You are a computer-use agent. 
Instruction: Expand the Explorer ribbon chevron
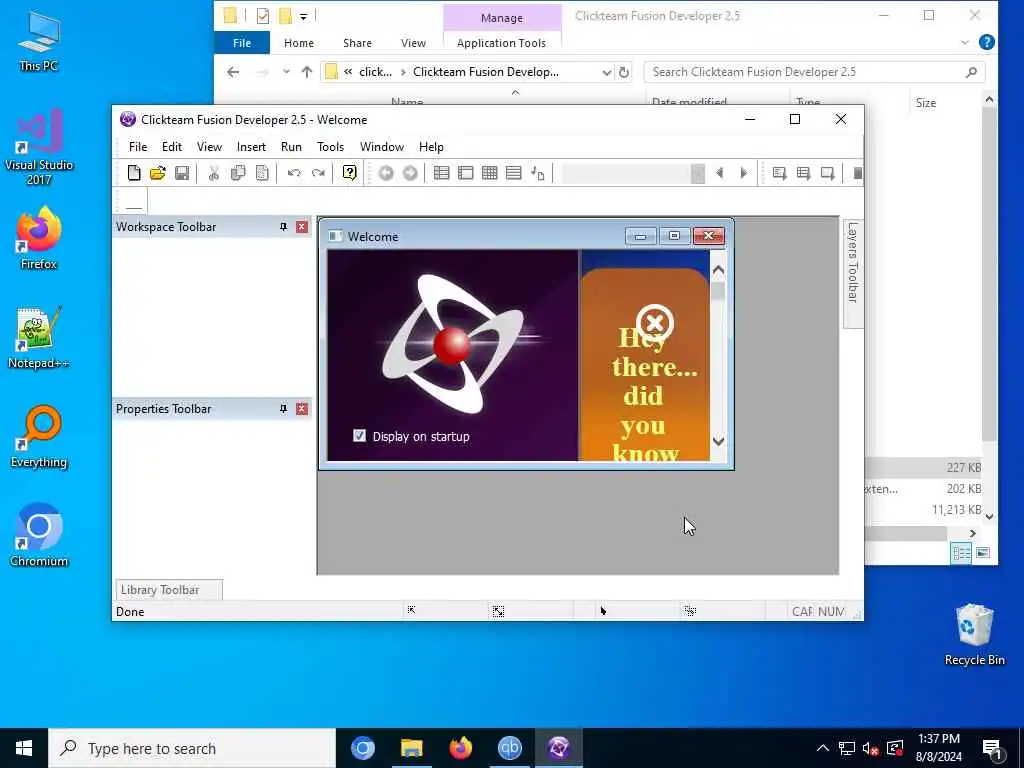point(965,42)
